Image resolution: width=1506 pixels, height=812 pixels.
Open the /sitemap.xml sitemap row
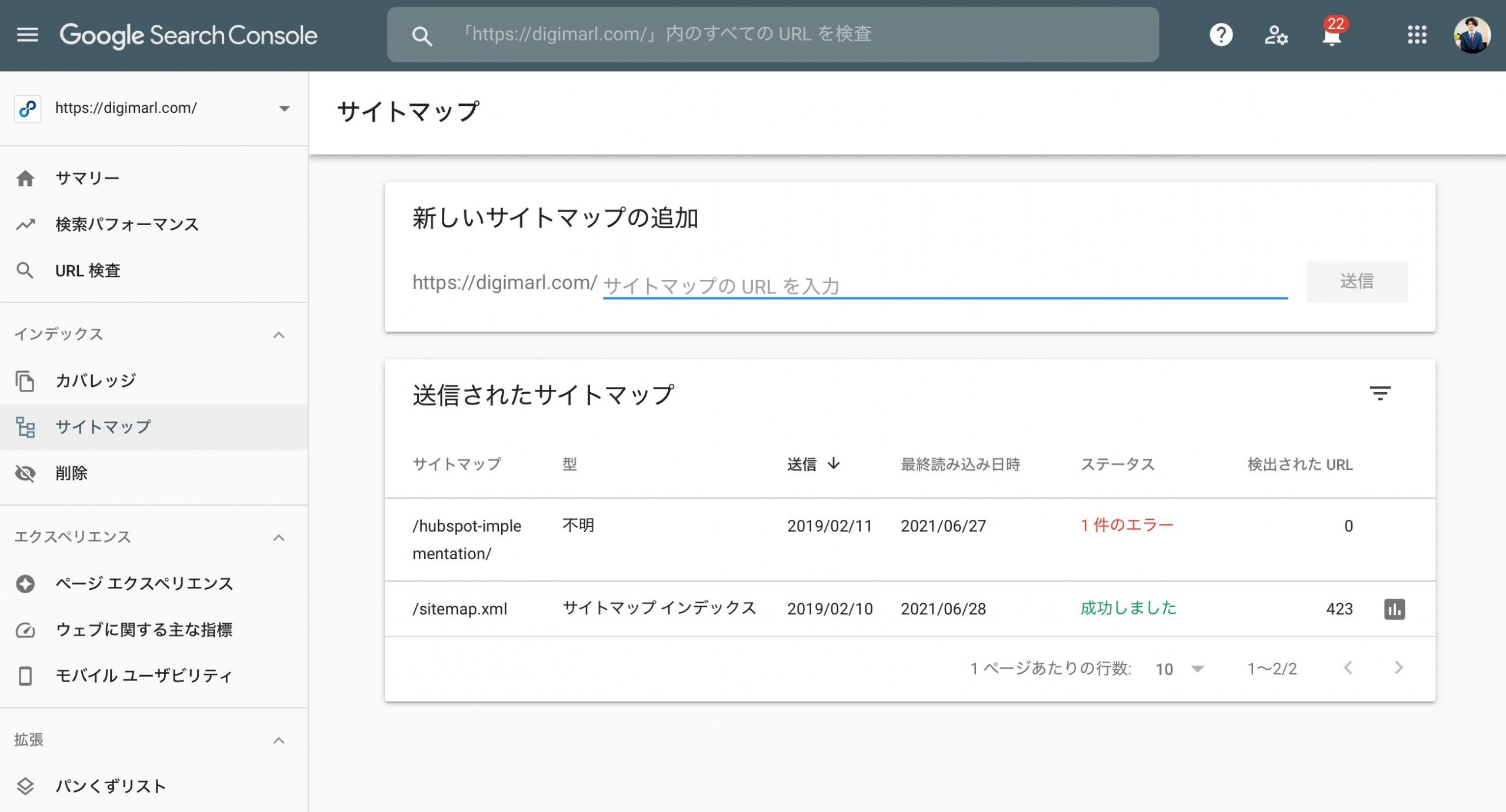click(909, 609)
